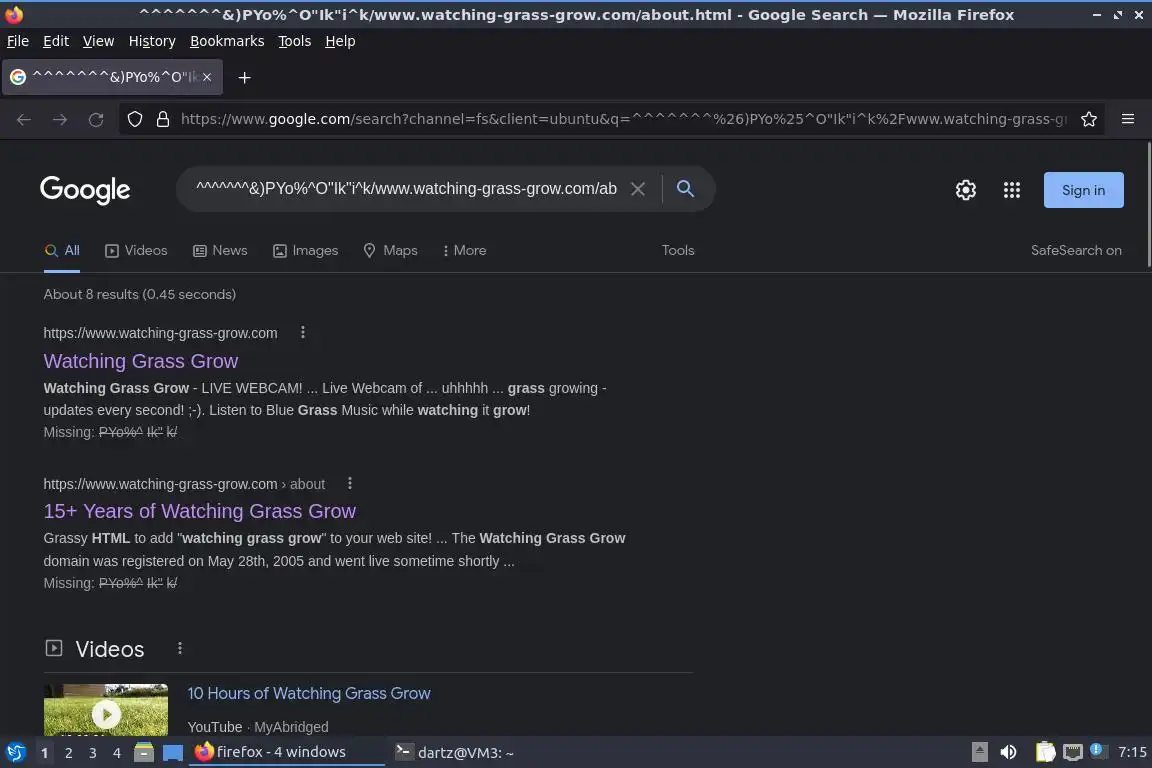Image resolution: width=1152 pixels, height=768 pixels.
Task: Select the All results tab
Action: [x=62, y=251]
